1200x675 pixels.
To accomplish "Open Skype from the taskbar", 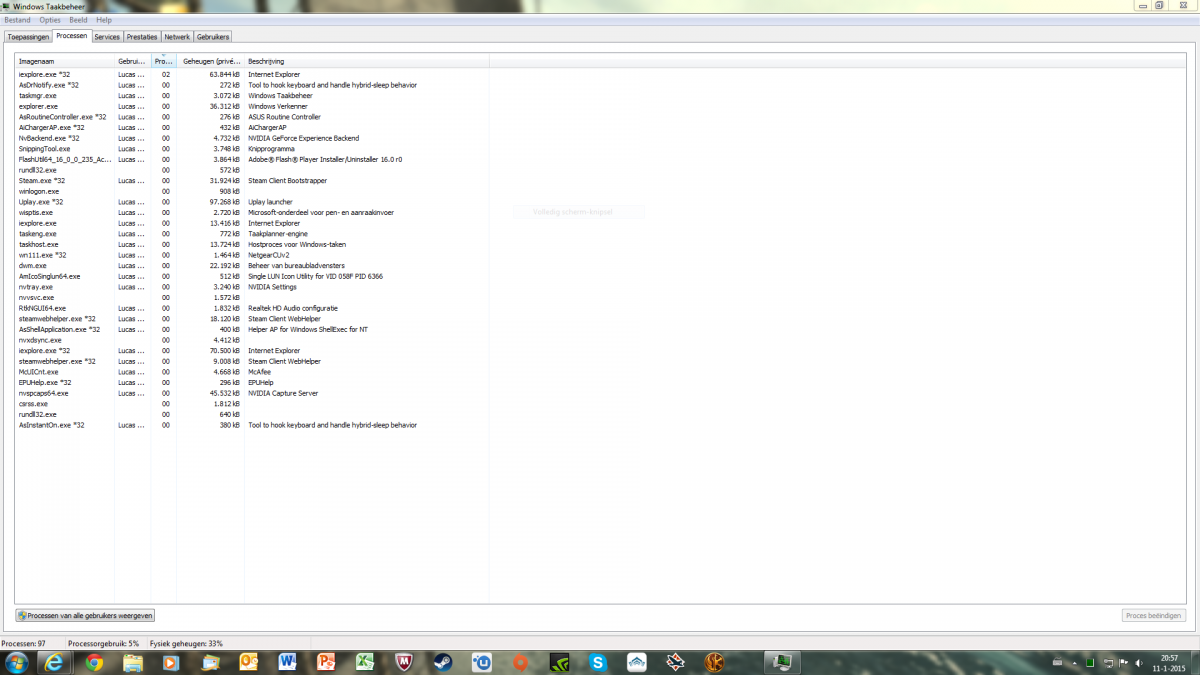I will coord(598,662).
